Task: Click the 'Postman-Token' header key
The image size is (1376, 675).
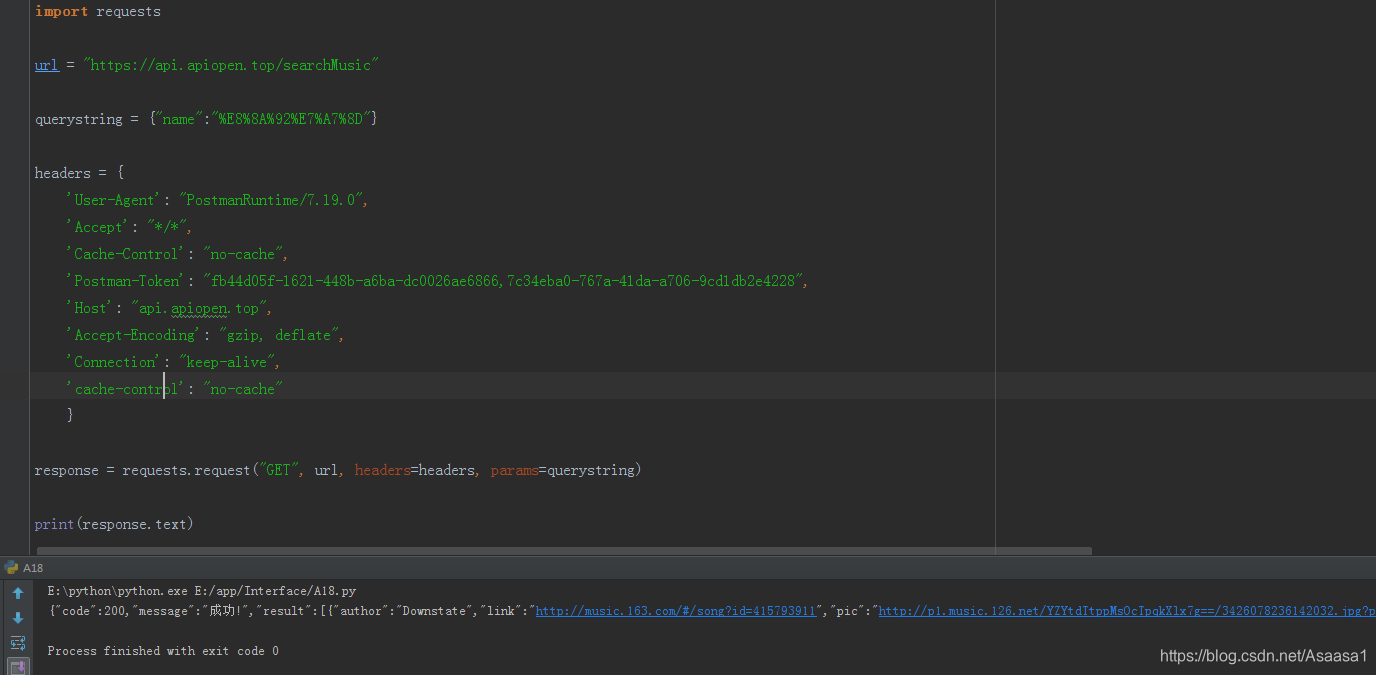Action: 126,281
